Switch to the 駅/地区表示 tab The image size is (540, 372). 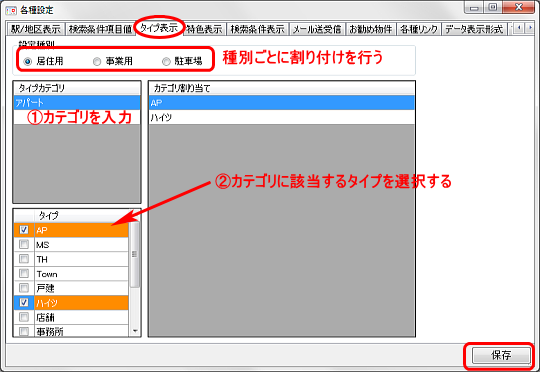tap(36, 29)
